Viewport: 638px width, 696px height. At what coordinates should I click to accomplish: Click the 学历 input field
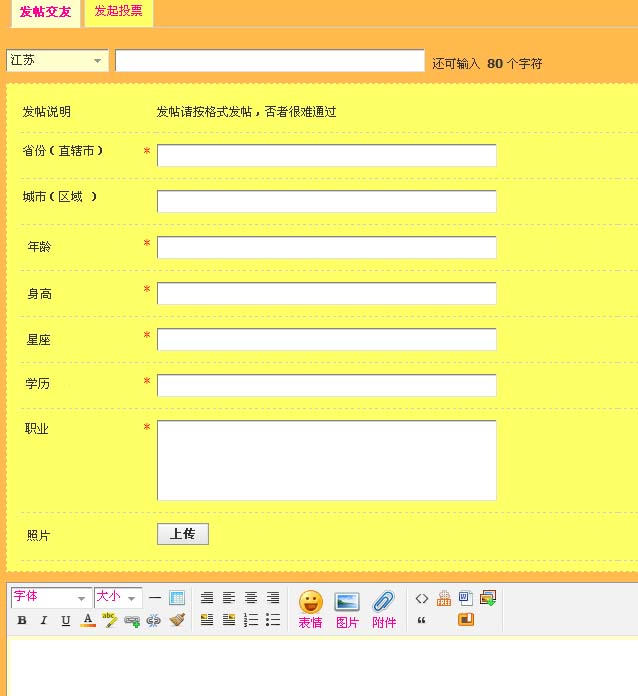tap(327, 385)
